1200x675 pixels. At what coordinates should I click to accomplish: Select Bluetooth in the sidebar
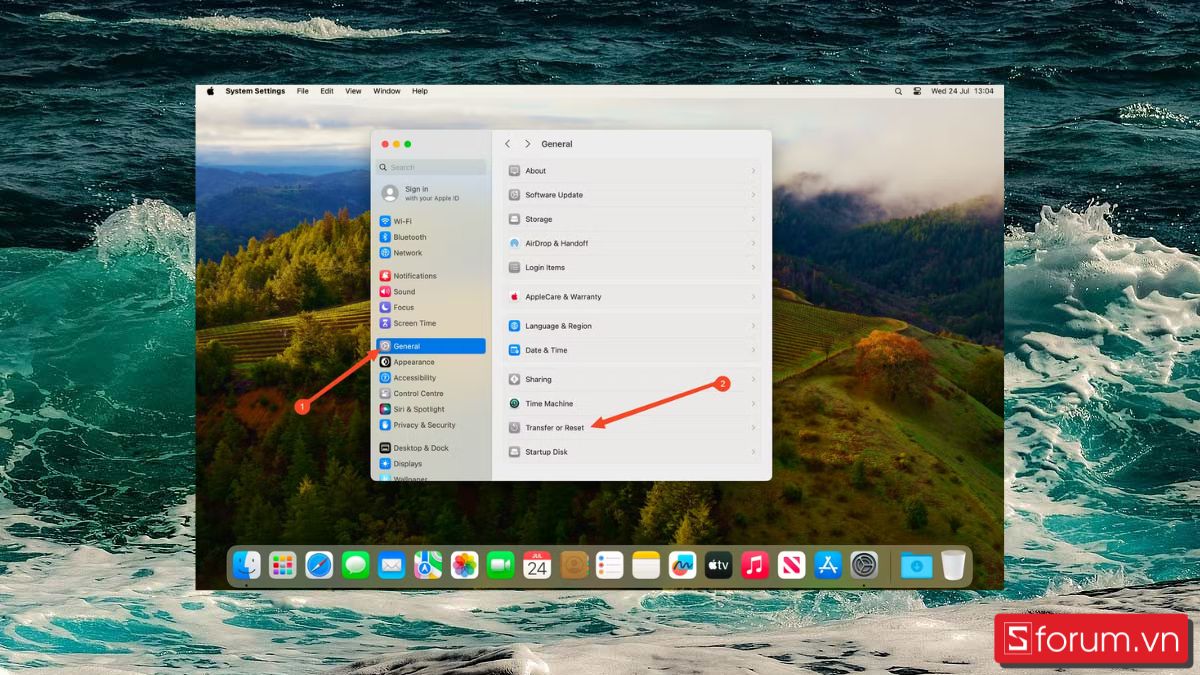coord(410,237)
